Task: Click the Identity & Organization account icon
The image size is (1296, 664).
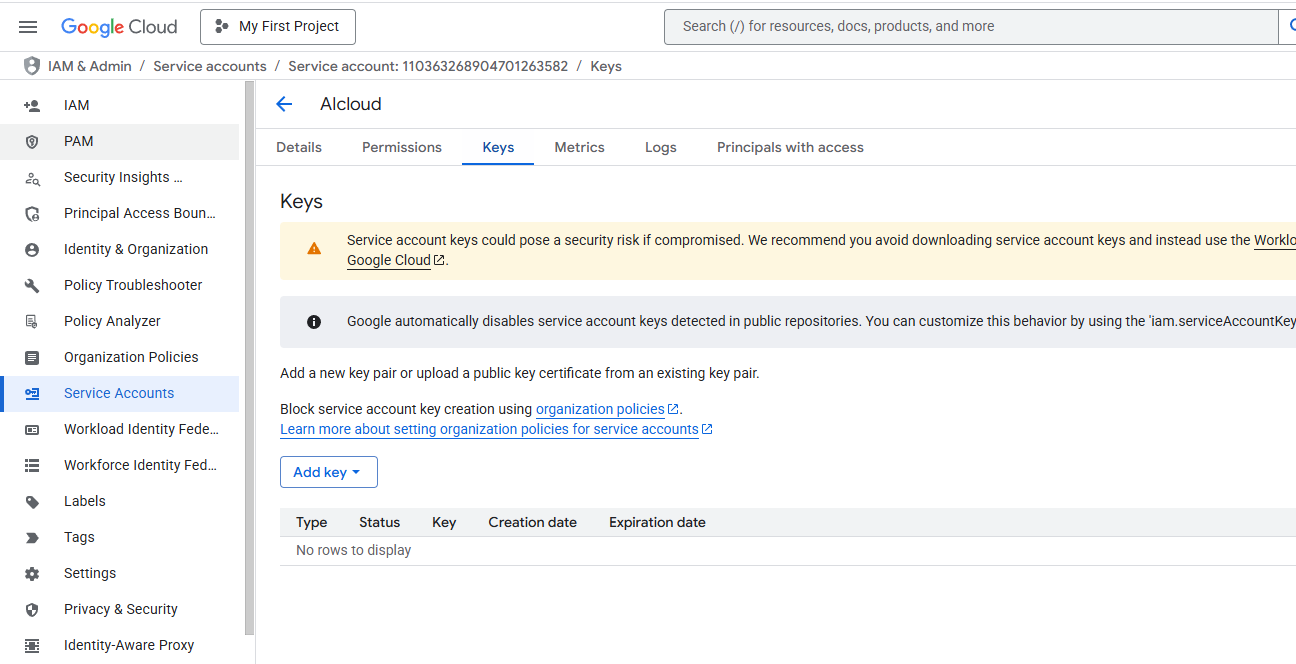Action: click(x=32, y=249)
